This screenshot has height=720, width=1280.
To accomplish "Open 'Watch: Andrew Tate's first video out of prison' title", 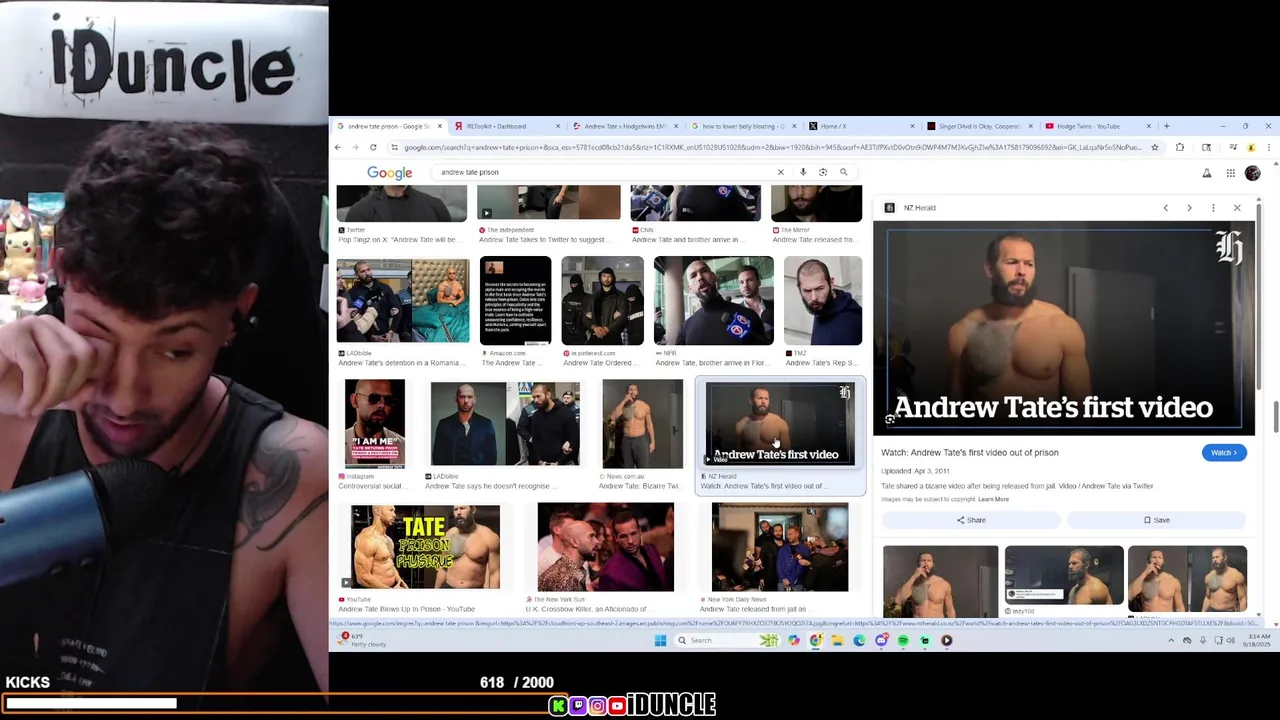I will 969,453.
